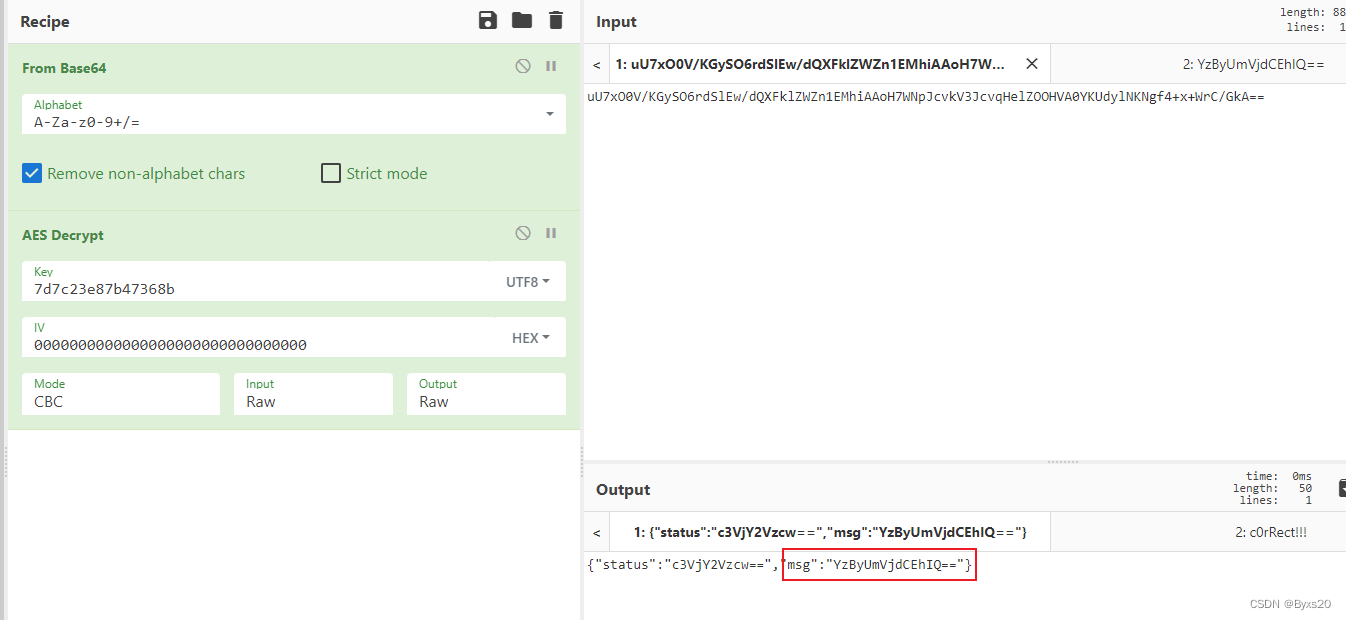Close input tab 1 with the X

pos(1031,62)
